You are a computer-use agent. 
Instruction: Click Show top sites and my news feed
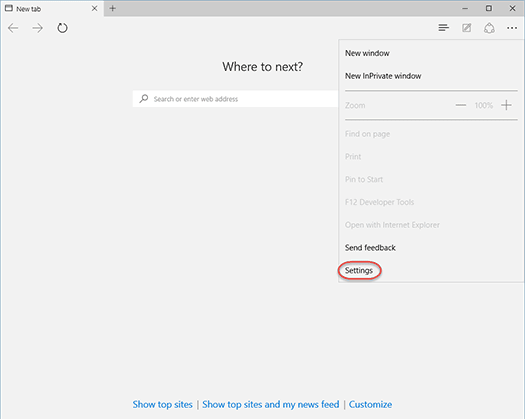(271, 404)
